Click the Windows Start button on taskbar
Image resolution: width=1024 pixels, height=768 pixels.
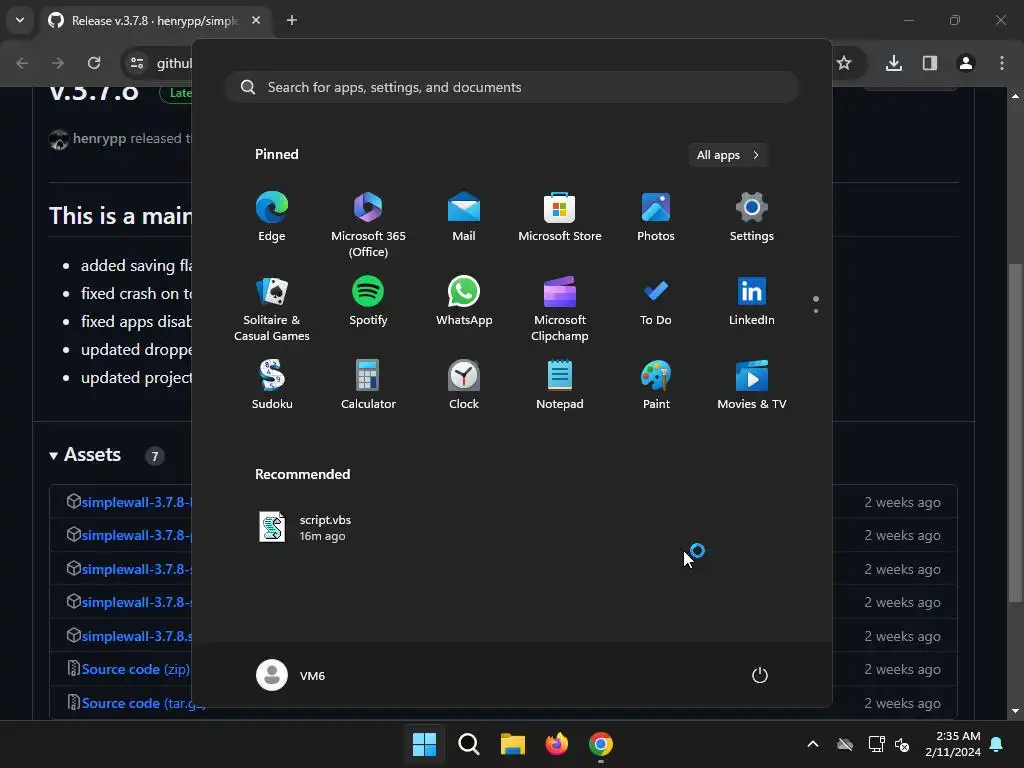[x=424, y=744]
